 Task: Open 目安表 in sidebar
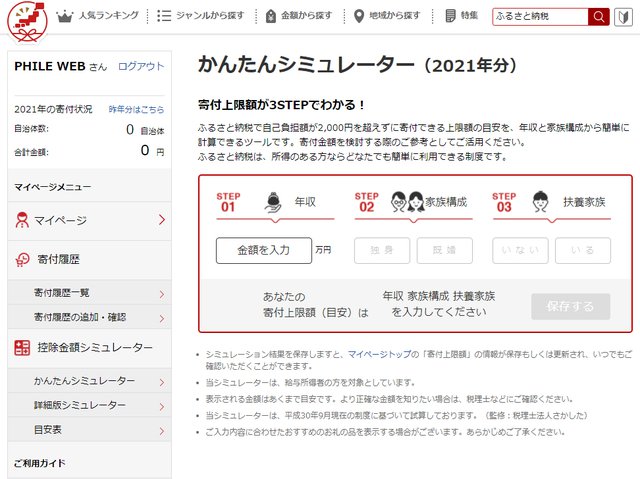[89, 430]
